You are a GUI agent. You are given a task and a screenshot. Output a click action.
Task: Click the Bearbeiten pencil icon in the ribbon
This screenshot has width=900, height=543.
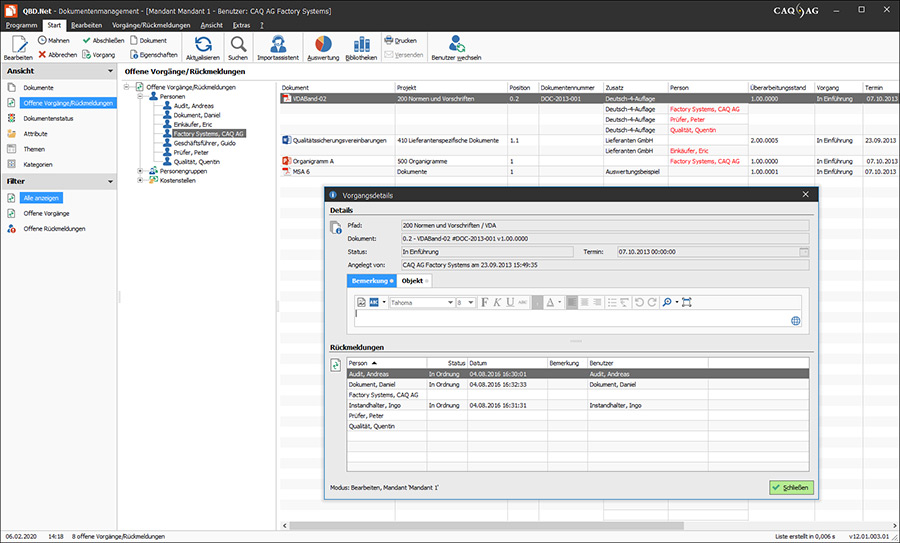(x=18, y=44)
